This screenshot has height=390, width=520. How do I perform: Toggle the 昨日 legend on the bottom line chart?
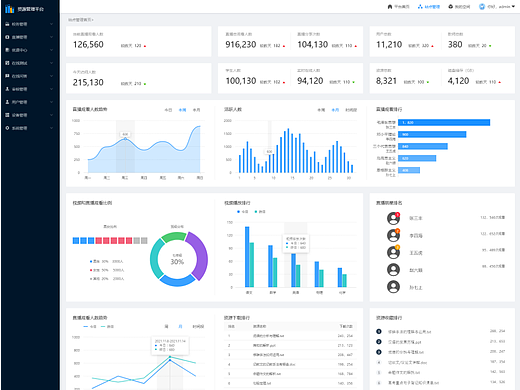pos(107,326)
